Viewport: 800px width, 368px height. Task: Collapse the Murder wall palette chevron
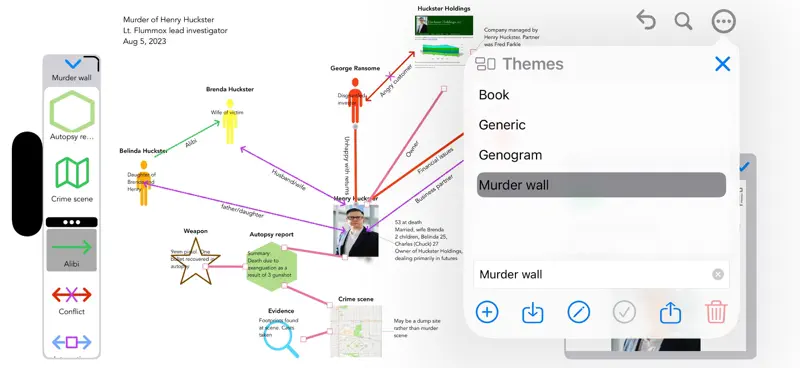pos(73,64)
